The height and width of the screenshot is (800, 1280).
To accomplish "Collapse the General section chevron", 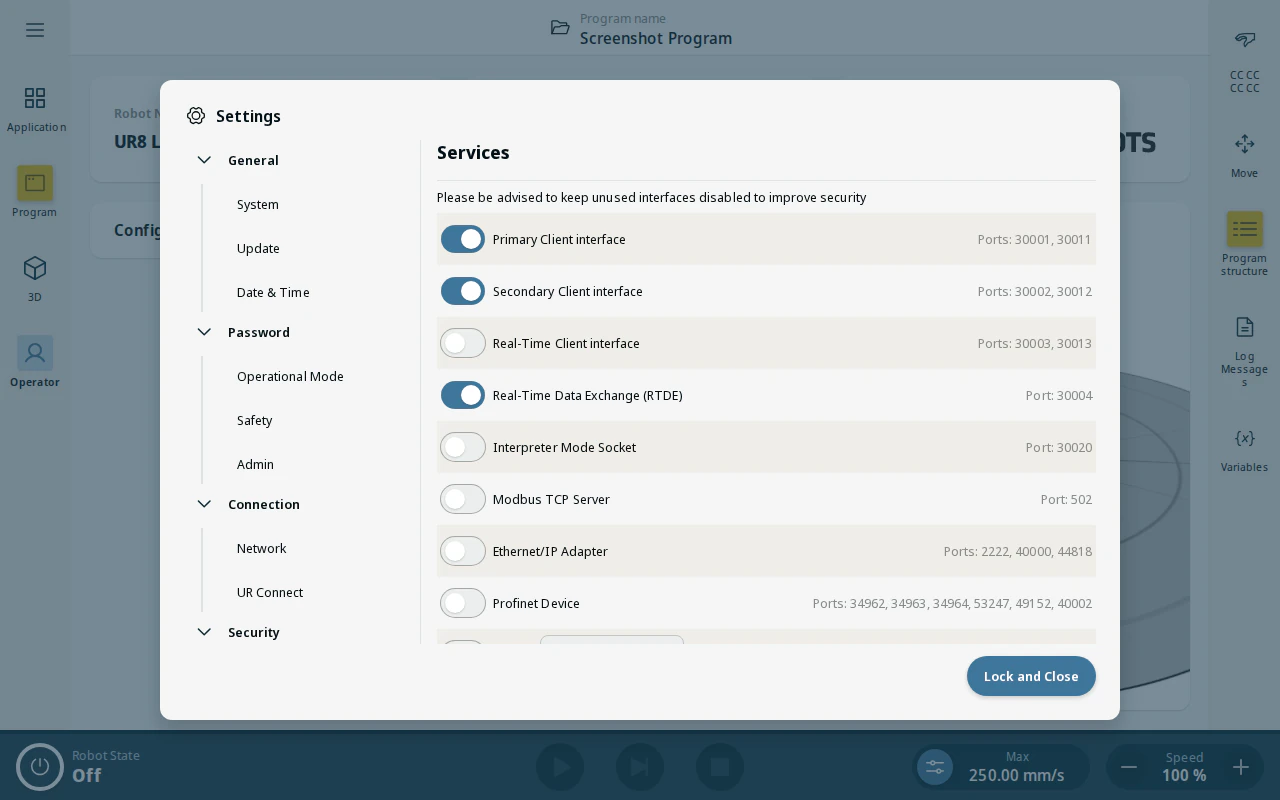I will point(204,160).
